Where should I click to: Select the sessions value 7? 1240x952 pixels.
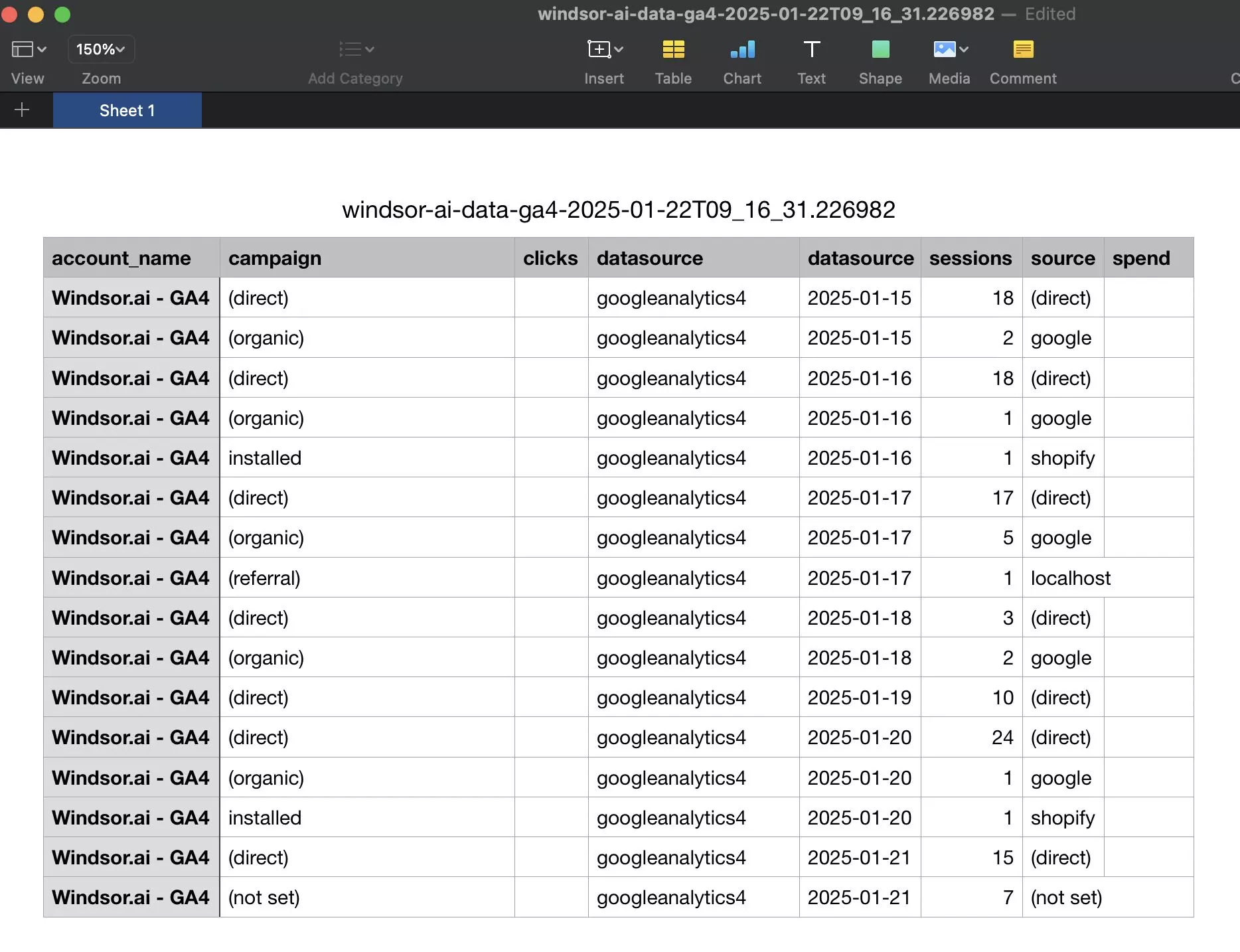tap(971, 897)
